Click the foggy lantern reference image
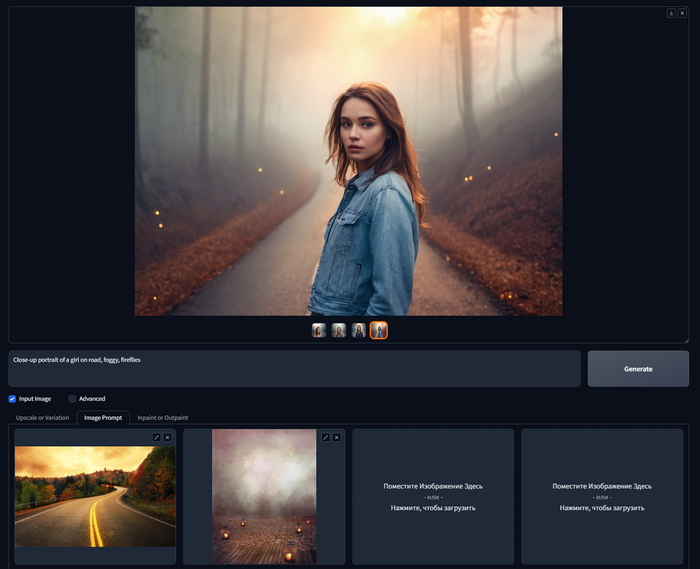700x569 pixels. (264, 497)
